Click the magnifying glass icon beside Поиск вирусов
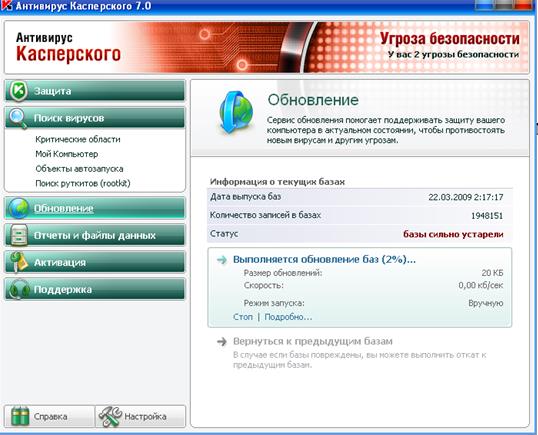 point(17,118)
